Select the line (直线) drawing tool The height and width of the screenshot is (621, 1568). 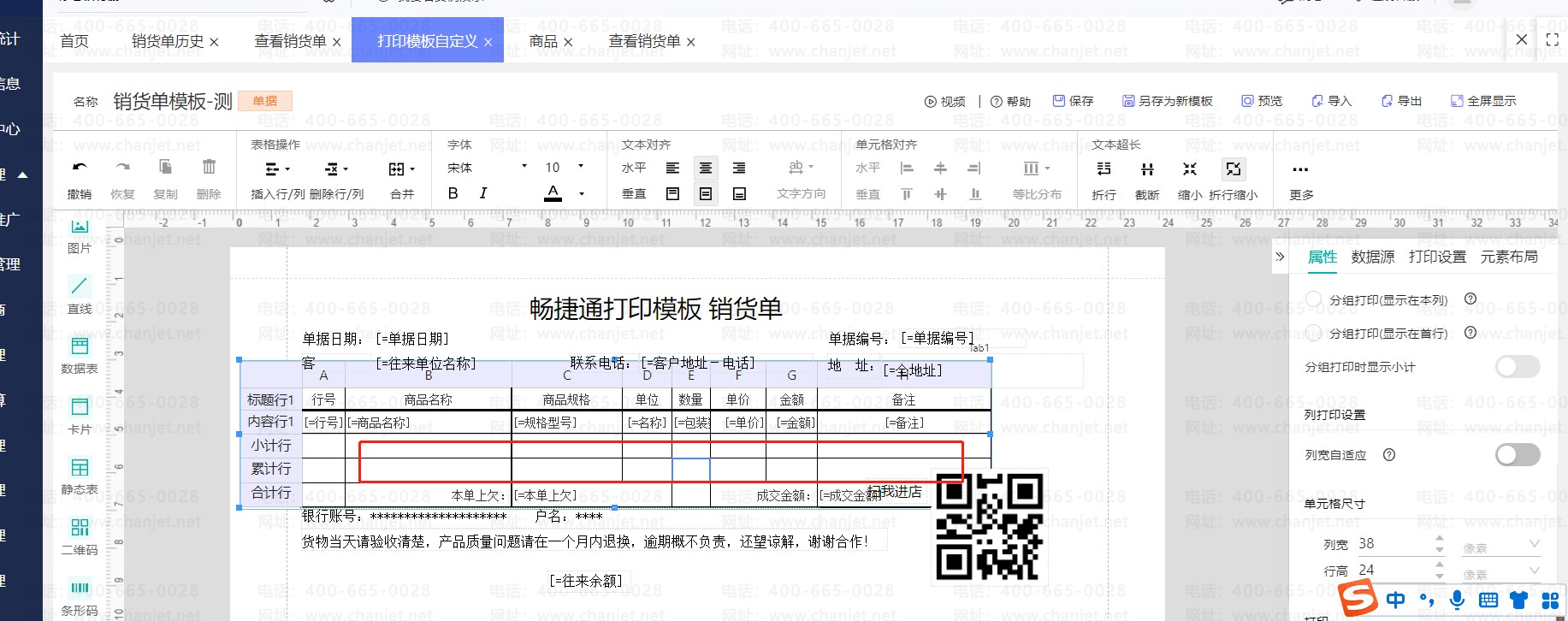[80, 287]
